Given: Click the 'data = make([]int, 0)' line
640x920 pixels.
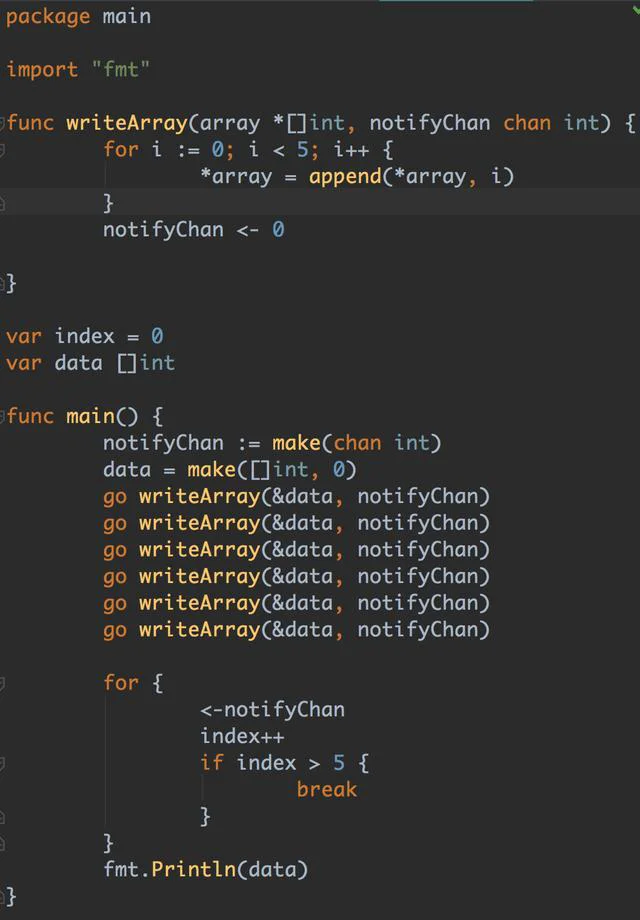Looking at the screenshot, I should click(230, 470).
